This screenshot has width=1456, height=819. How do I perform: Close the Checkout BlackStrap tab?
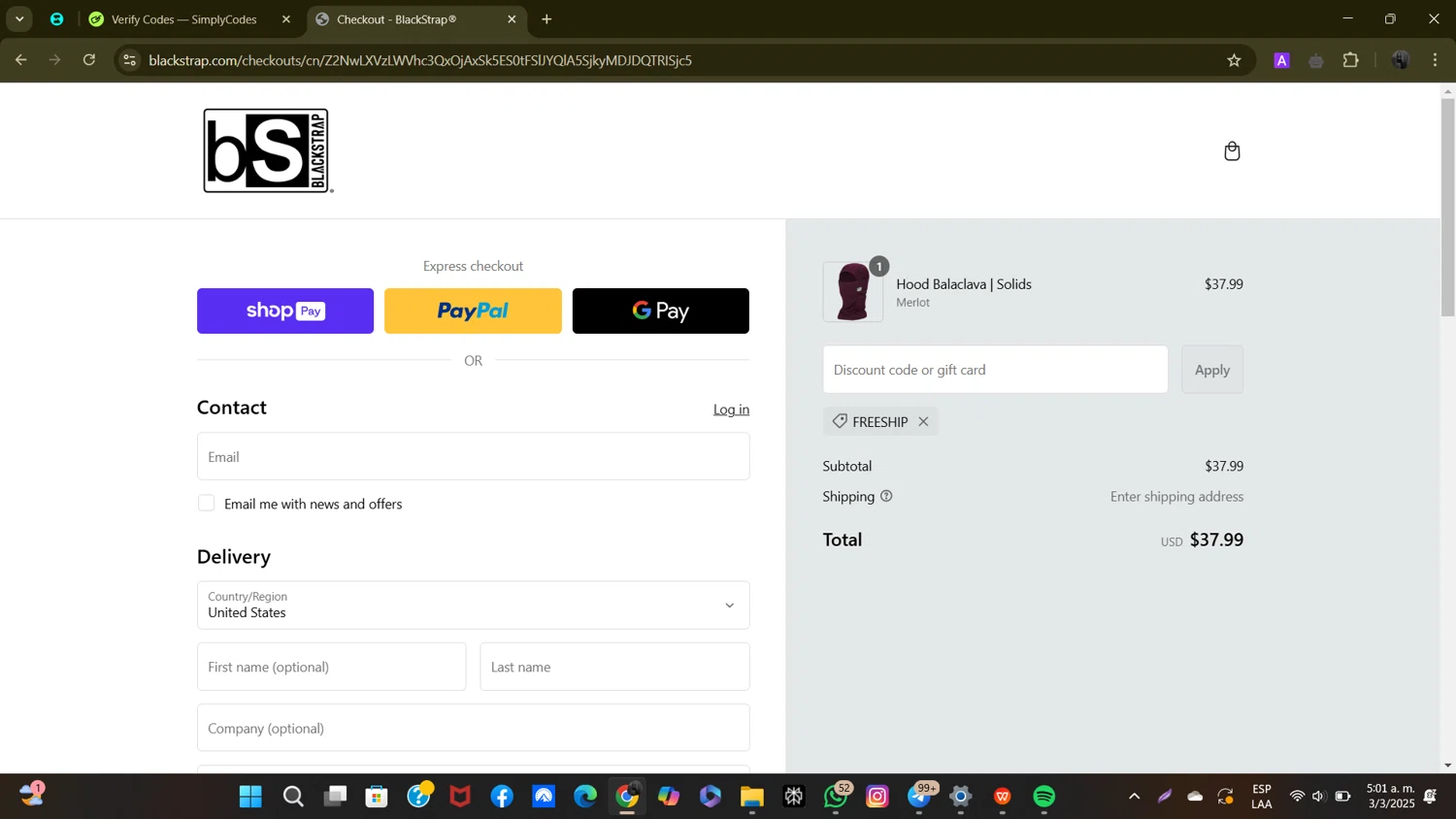(512, 19)
